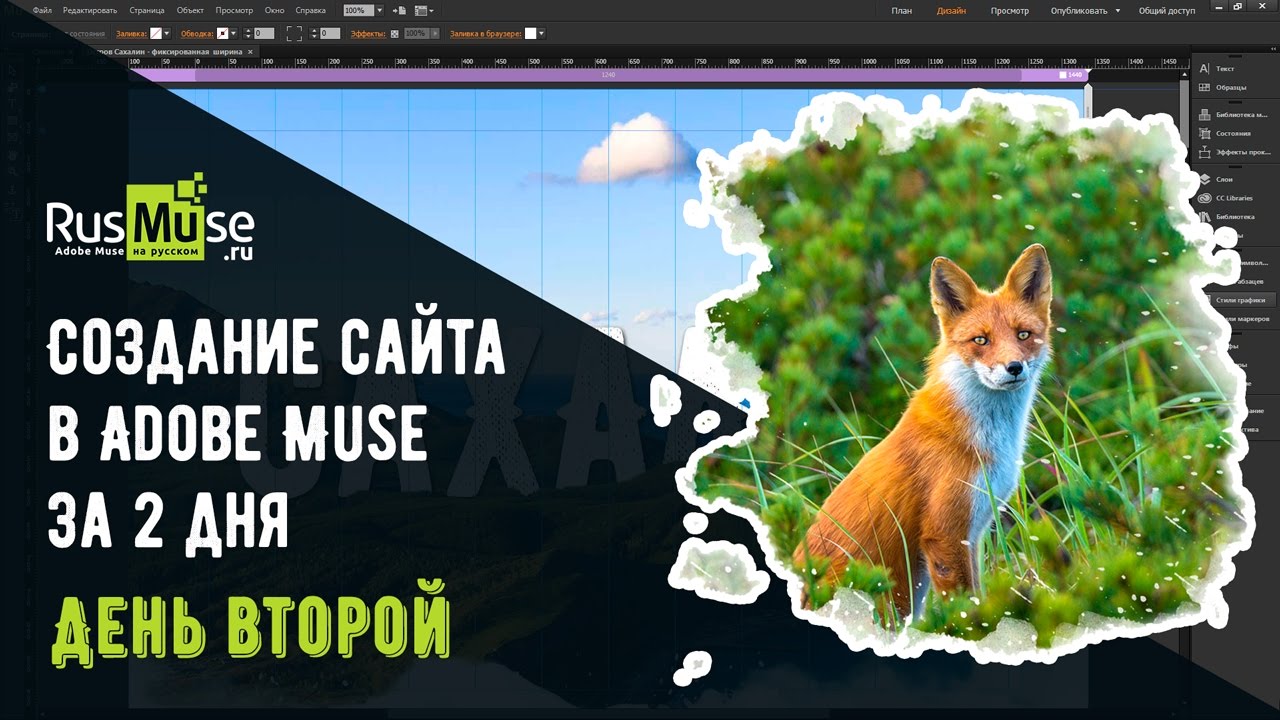The height and width of the screenshot is (720, 1280).
Task: Open the Заливка fill options link
Action: click(132, 33)
